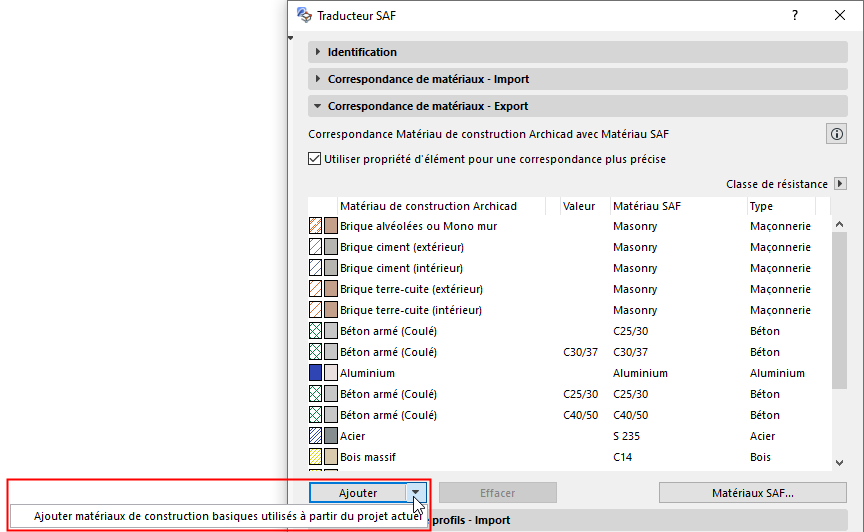The image size is (864, 532).
Task: Click hatch icon of Béton armé C25/30 without Valeur
Action: point(315,330)
